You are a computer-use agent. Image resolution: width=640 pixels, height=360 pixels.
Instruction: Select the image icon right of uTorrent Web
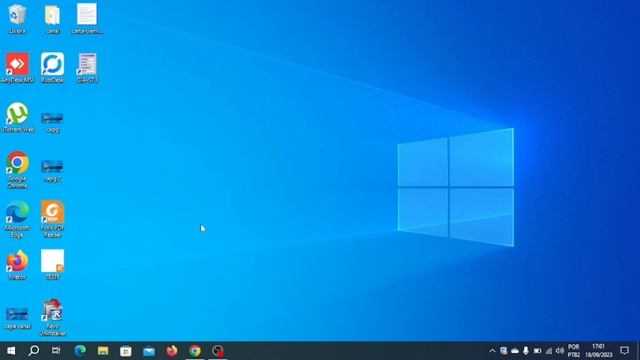52,122
